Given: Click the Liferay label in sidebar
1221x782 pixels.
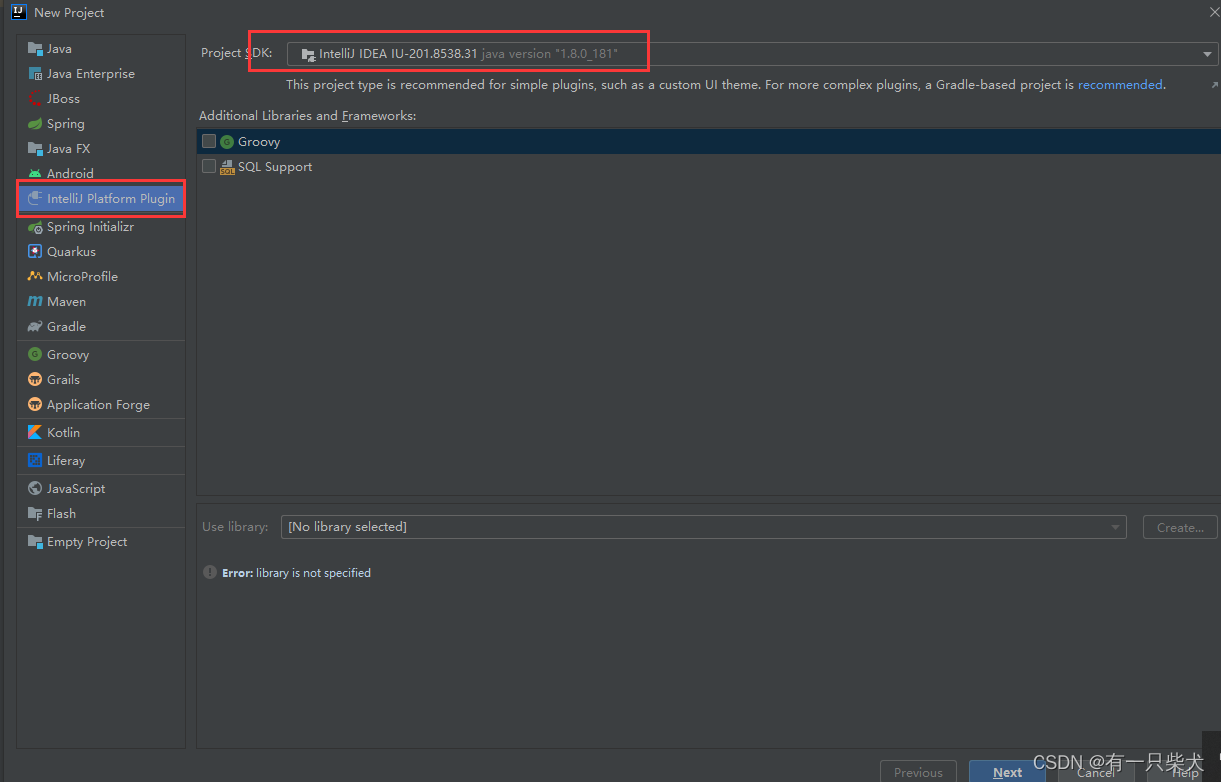Looking at the screenshot, I should (66, 460).
